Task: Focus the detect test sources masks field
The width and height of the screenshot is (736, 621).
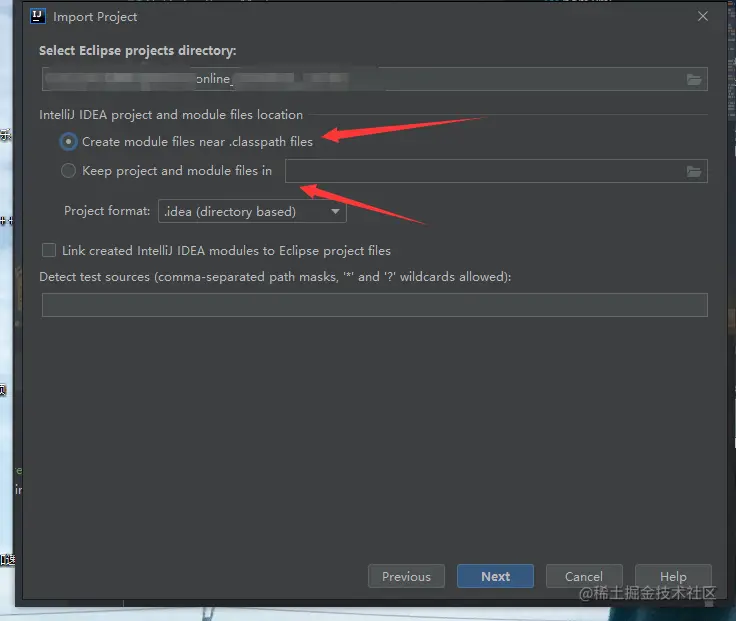Action: [x=375, y=305]
